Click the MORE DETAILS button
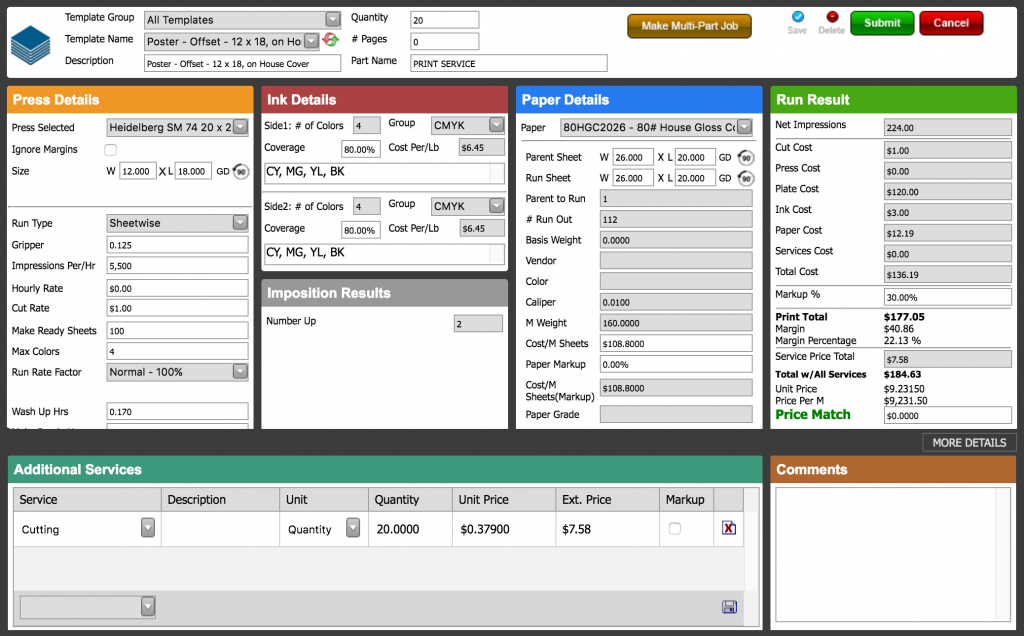 [x=968, y=442]
